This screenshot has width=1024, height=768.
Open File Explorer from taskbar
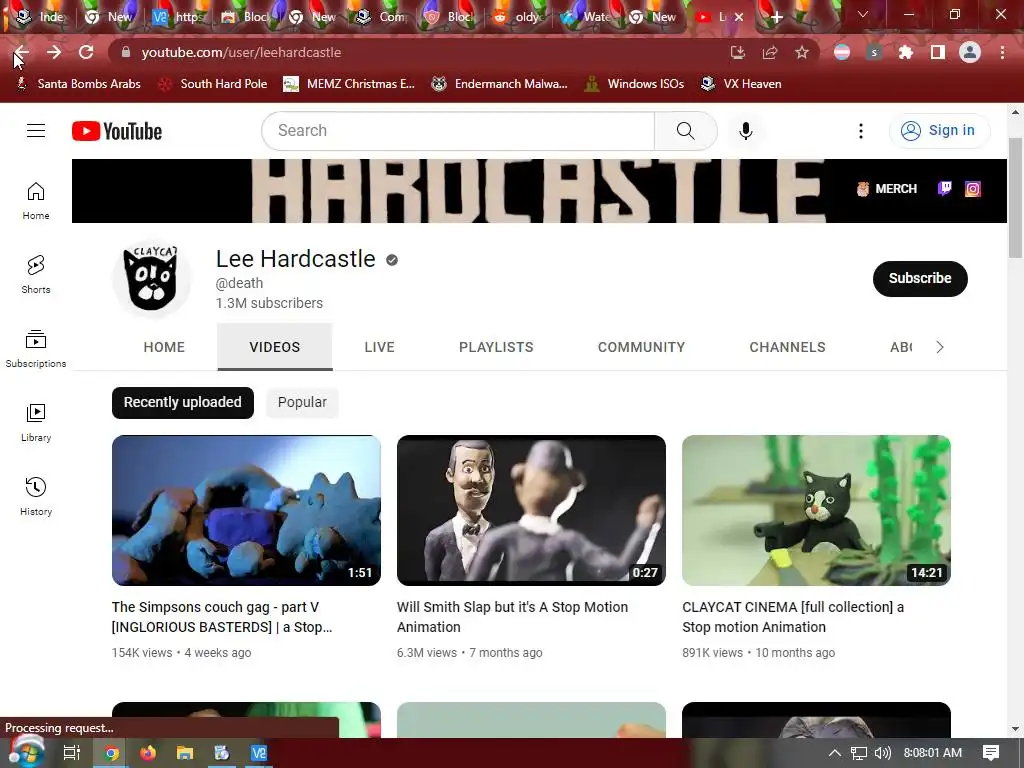[185, 753]
